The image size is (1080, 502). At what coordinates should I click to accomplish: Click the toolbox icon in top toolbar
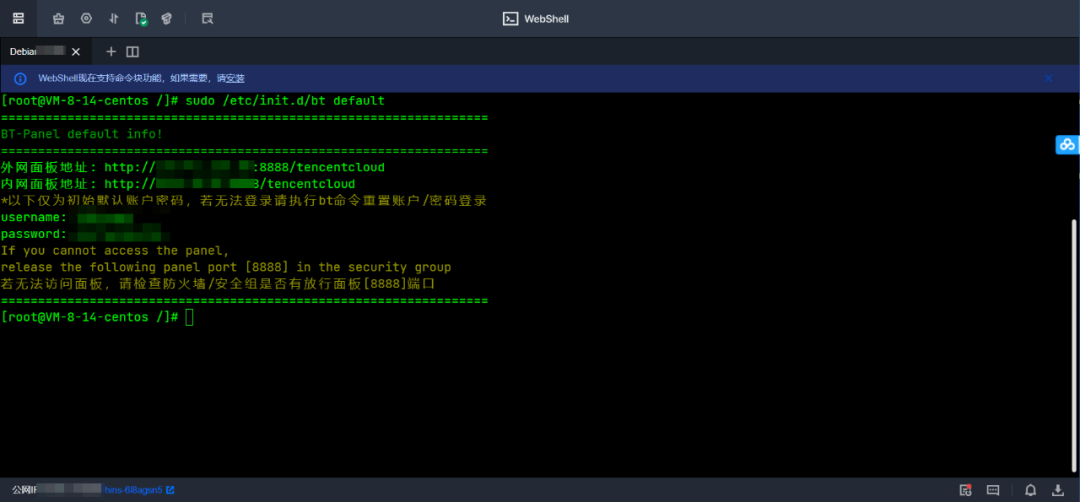(59, 19)
